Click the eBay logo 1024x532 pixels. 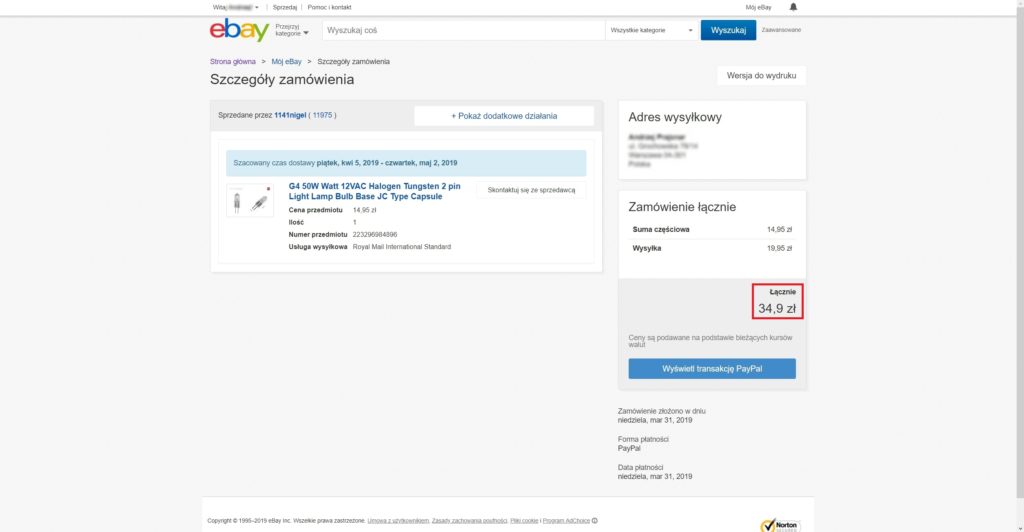[x=239, y=30]
